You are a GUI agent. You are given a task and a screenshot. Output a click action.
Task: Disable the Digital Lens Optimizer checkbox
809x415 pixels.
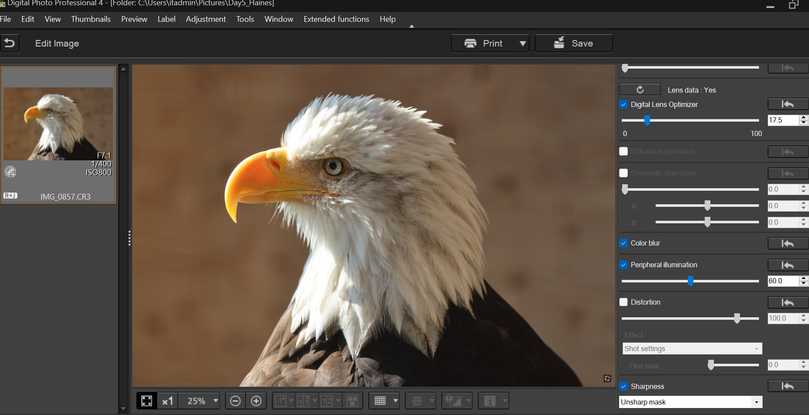coord(624,104)
